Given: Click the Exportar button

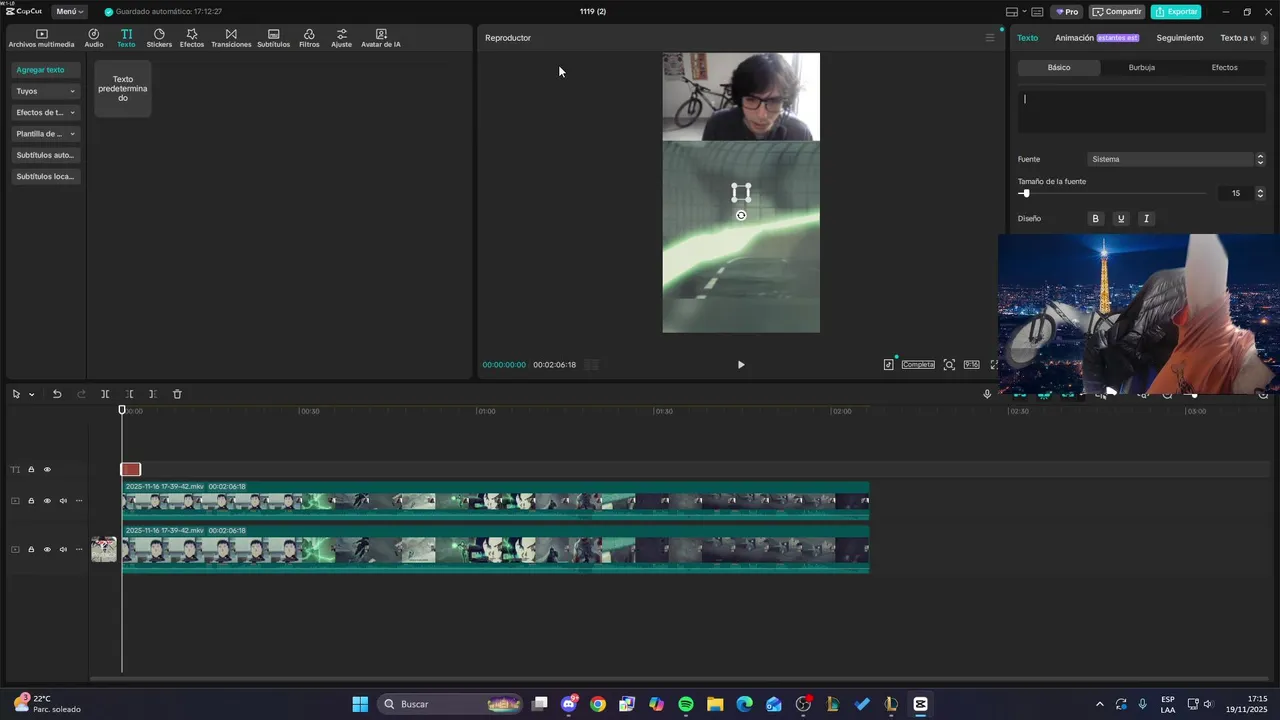Looking at the screenshot, I should tap(1176, 12).
